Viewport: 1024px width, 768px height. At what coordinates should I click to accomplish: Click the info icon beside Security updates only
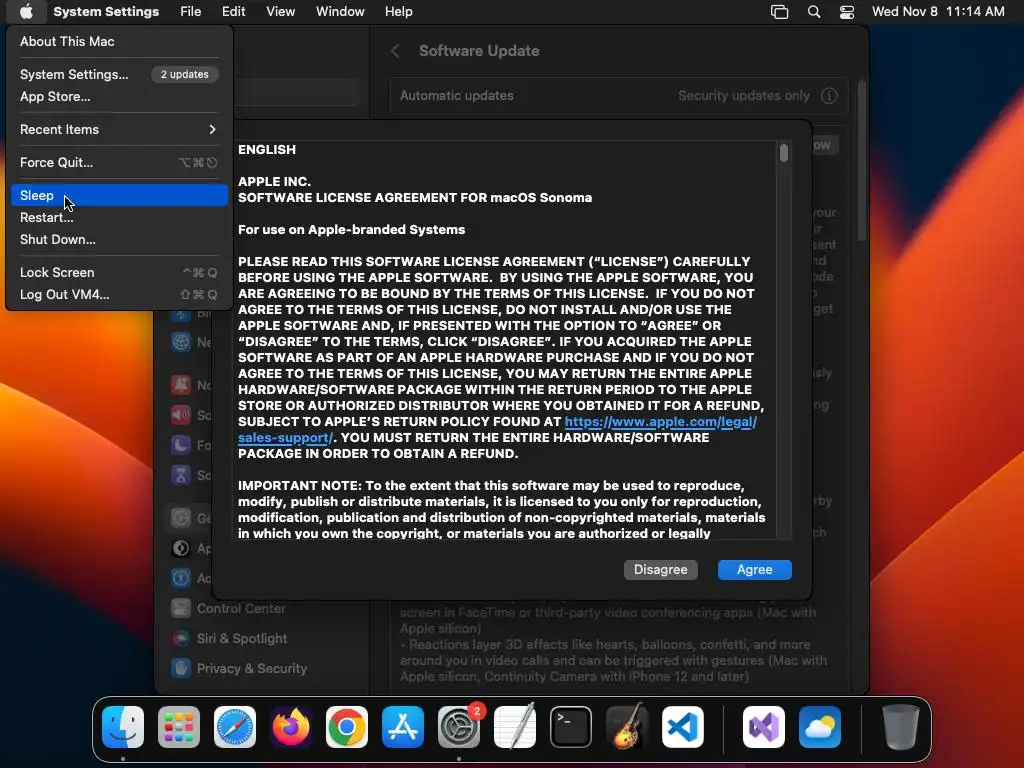click(x=829, y=96)
